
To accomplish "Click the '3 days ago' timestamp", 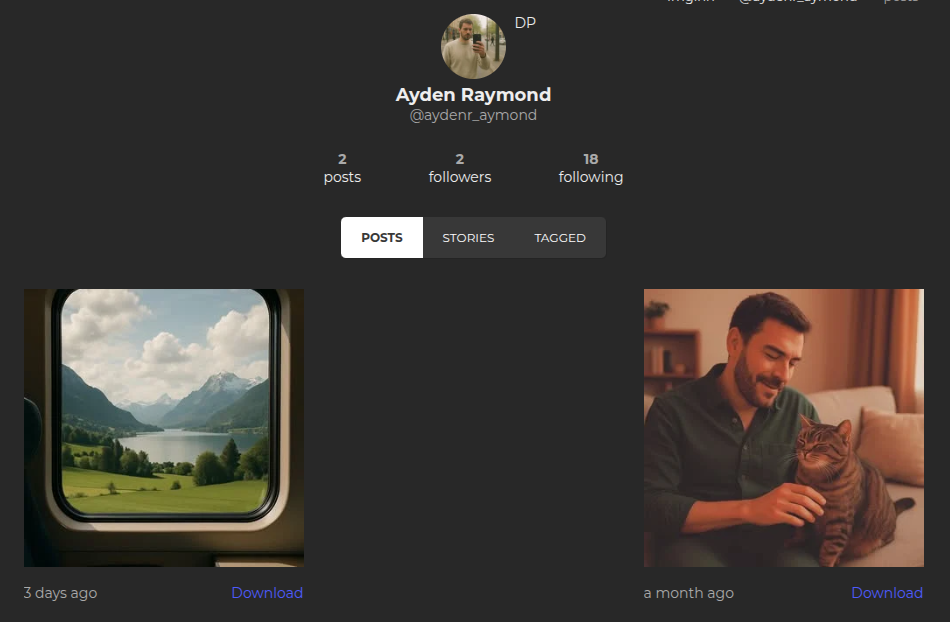I will [60, 593].
